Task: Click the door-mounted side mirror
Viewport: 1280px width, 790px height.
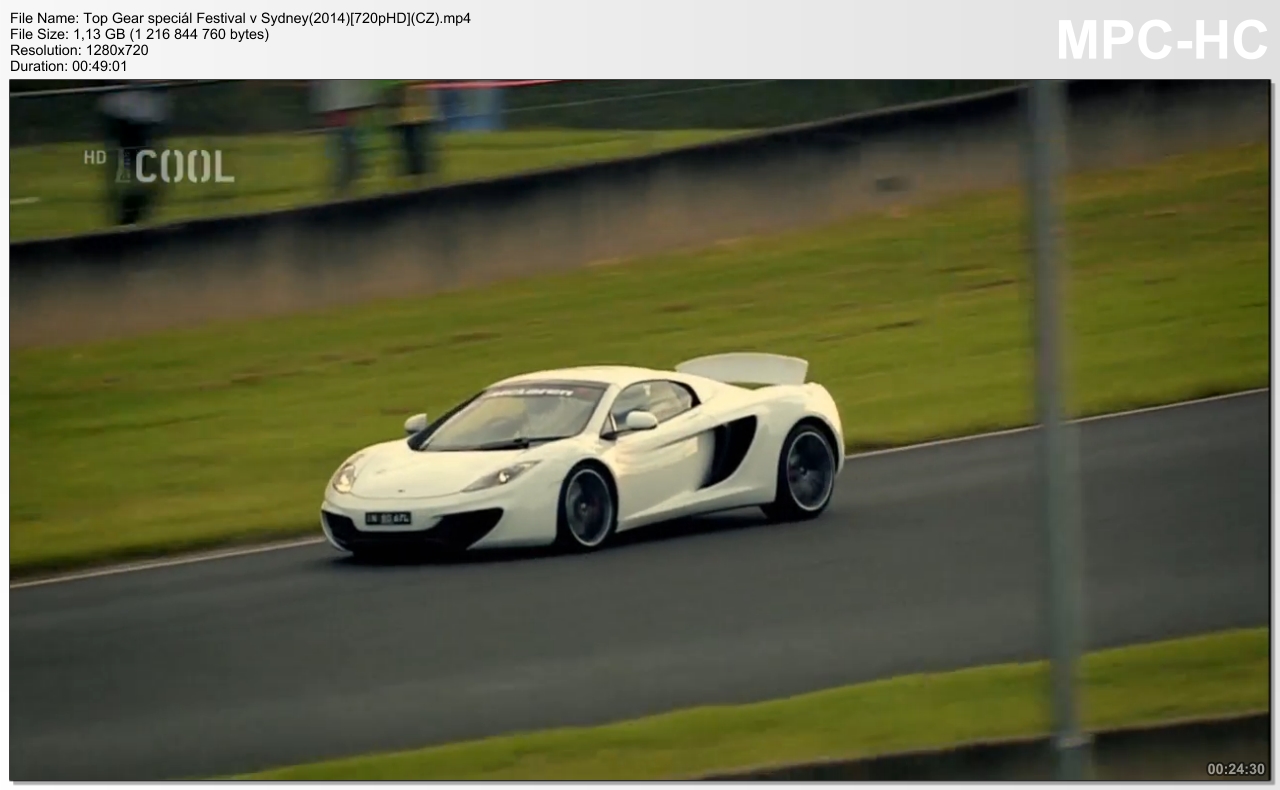Action: click(x=638, y=421)
